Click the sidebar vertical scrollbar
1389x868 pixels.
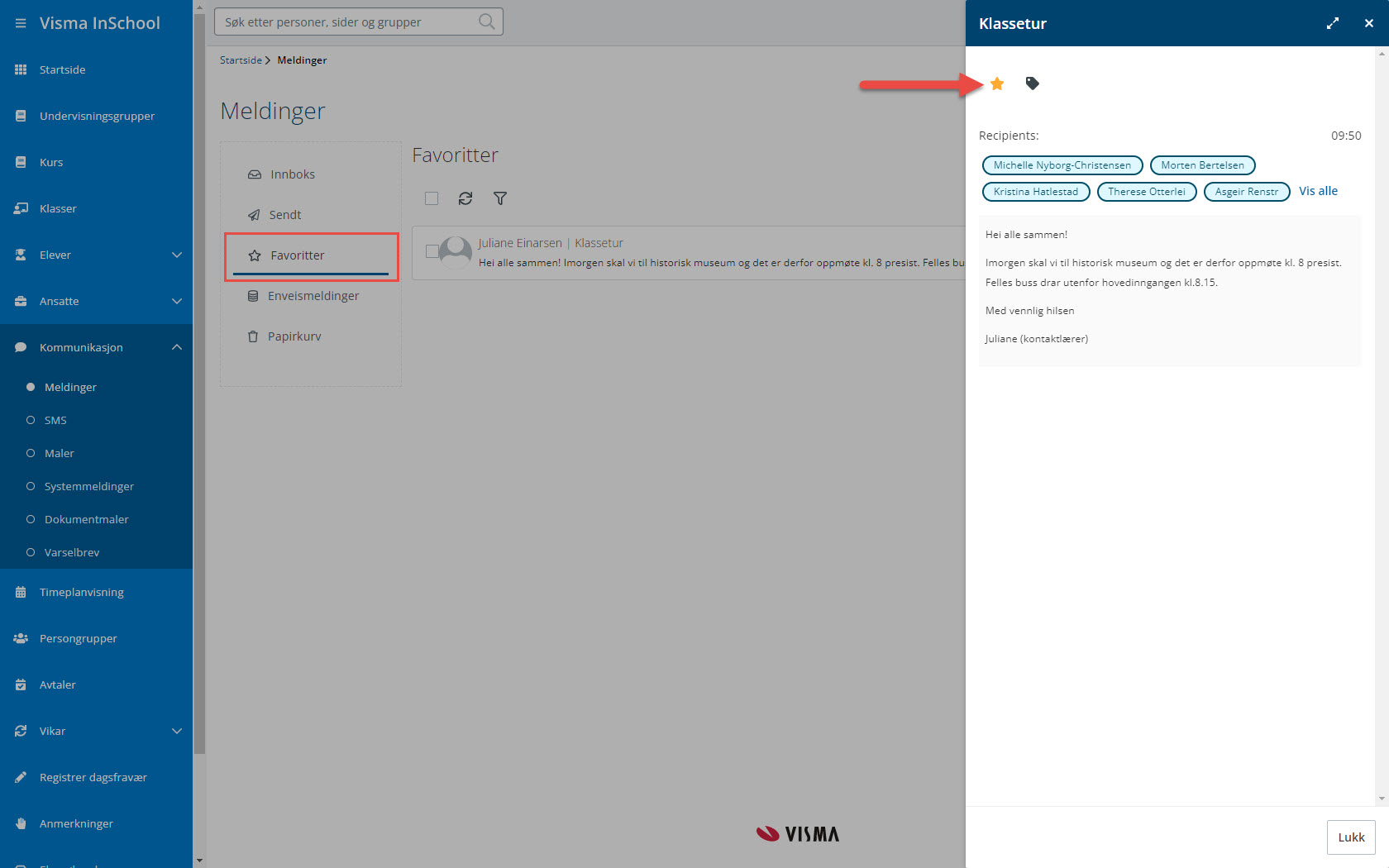(198, 413)
